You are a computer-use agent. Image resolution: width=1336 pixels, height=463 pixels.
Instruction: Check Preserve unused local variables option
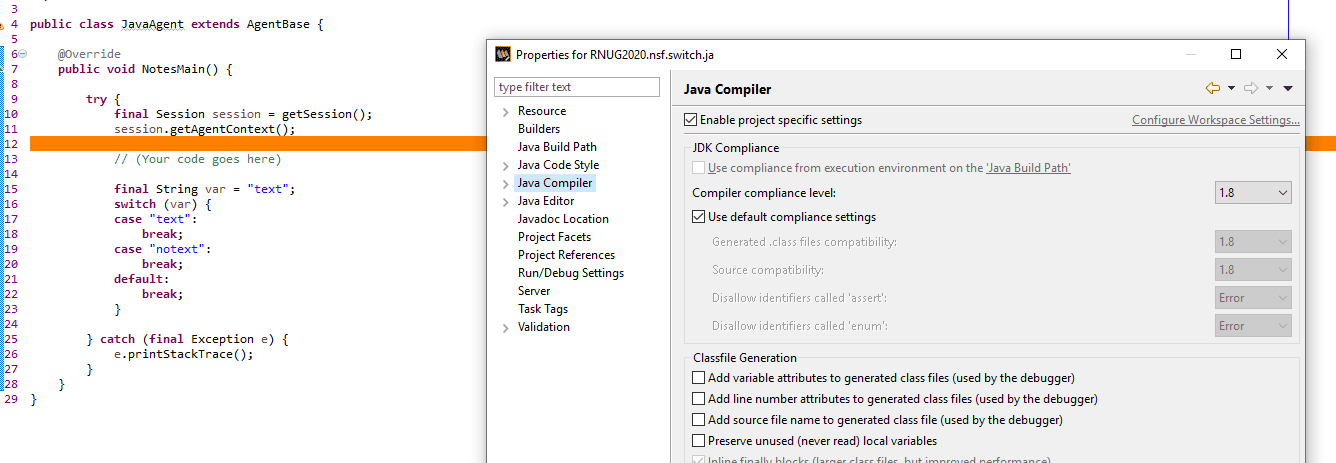click(x=699, y=441)
